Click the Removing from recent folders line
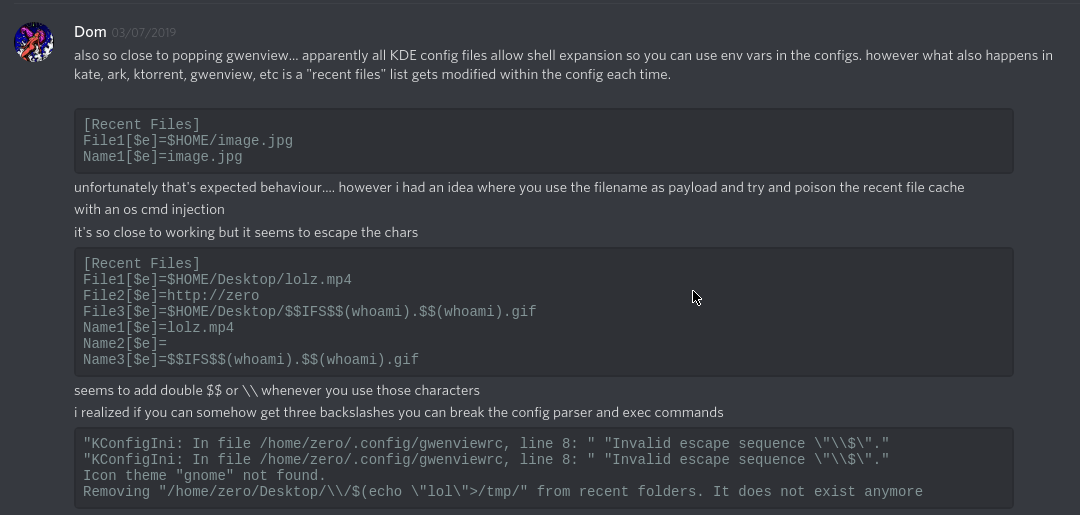Viewport: 1080px width, 515px height. [x=502, y=492]
